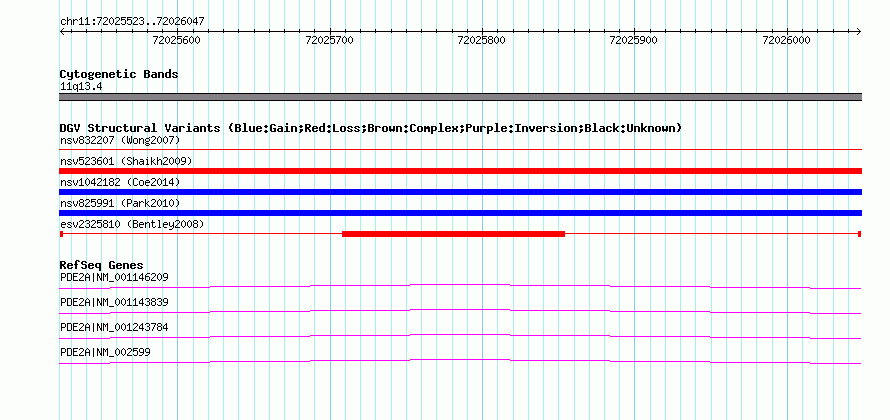Screen dimensions: 890x420
Task: Click ruler position 72026000
Action: click(x=786, y=40)
